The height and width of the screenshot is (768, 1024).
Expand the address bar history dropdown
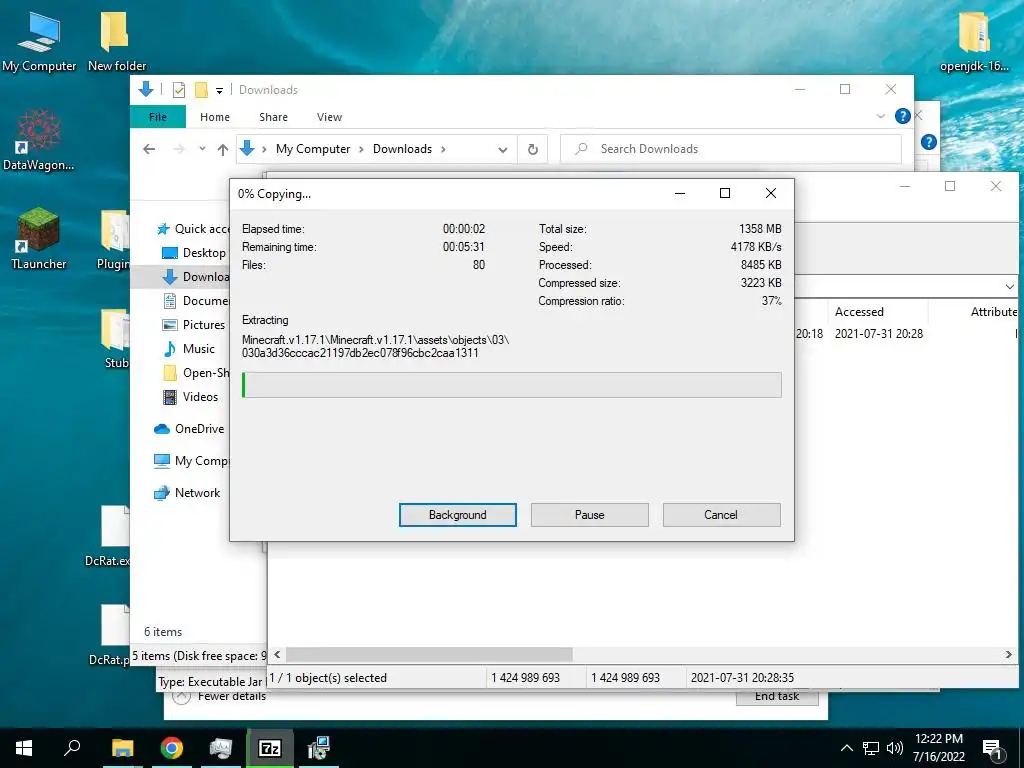pos(502,150)
